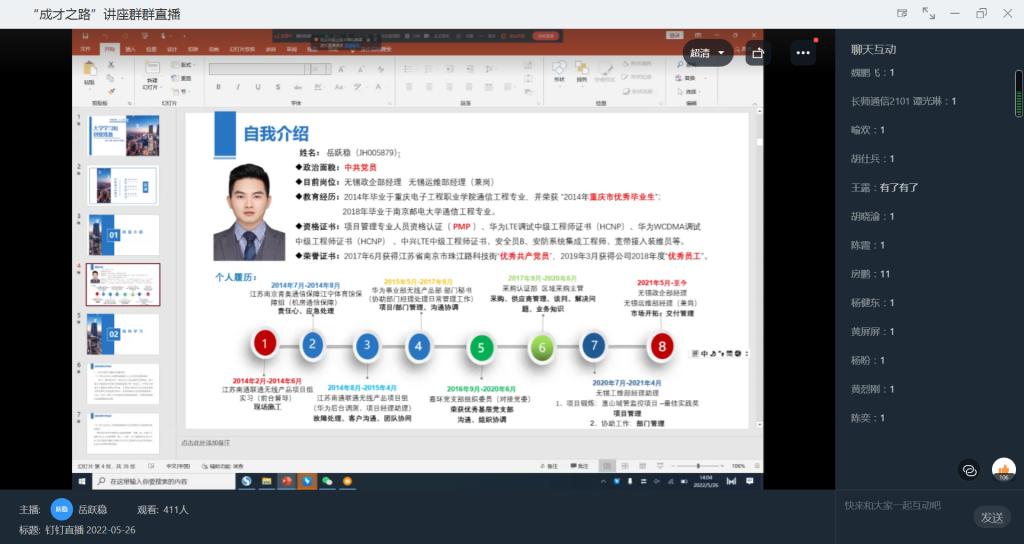The width and height of the screenshot is (1024, 544).
Task: Click the mini-window mode icon in title bar
Action: click(902, 13)
